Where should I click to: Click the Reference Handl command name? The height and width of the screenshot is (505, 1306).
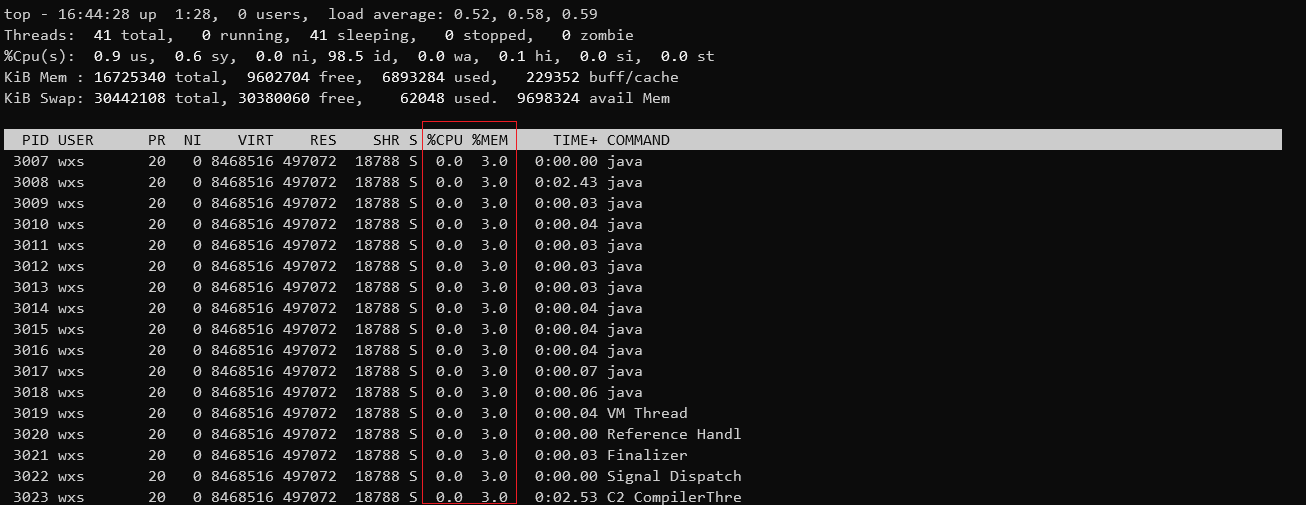click(x=674, y=434)
